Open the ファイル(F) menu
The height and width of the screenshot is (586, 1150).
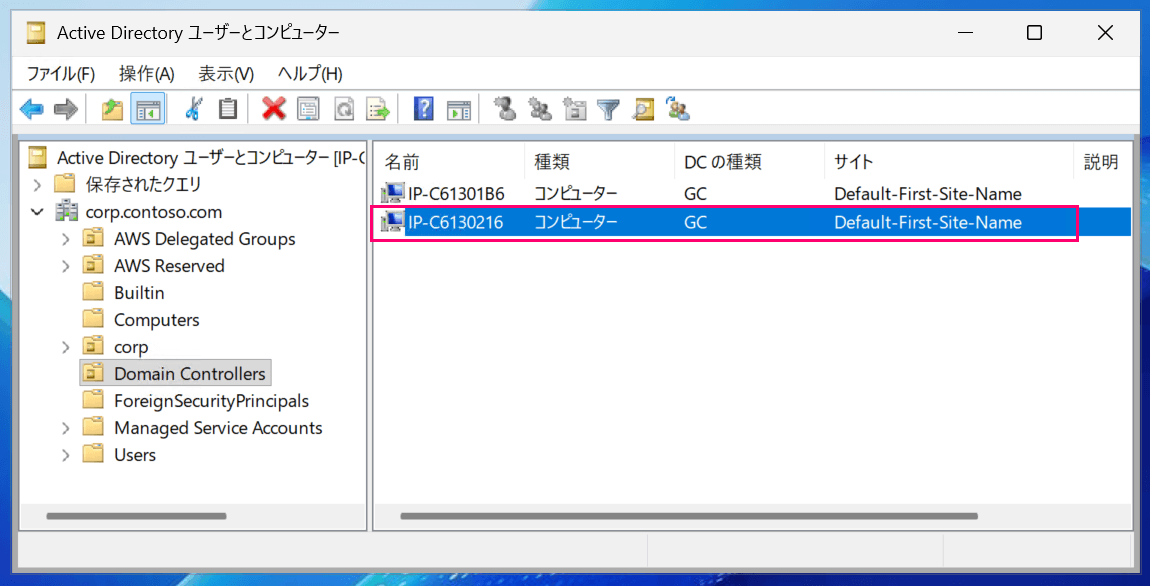coord(61,73)
